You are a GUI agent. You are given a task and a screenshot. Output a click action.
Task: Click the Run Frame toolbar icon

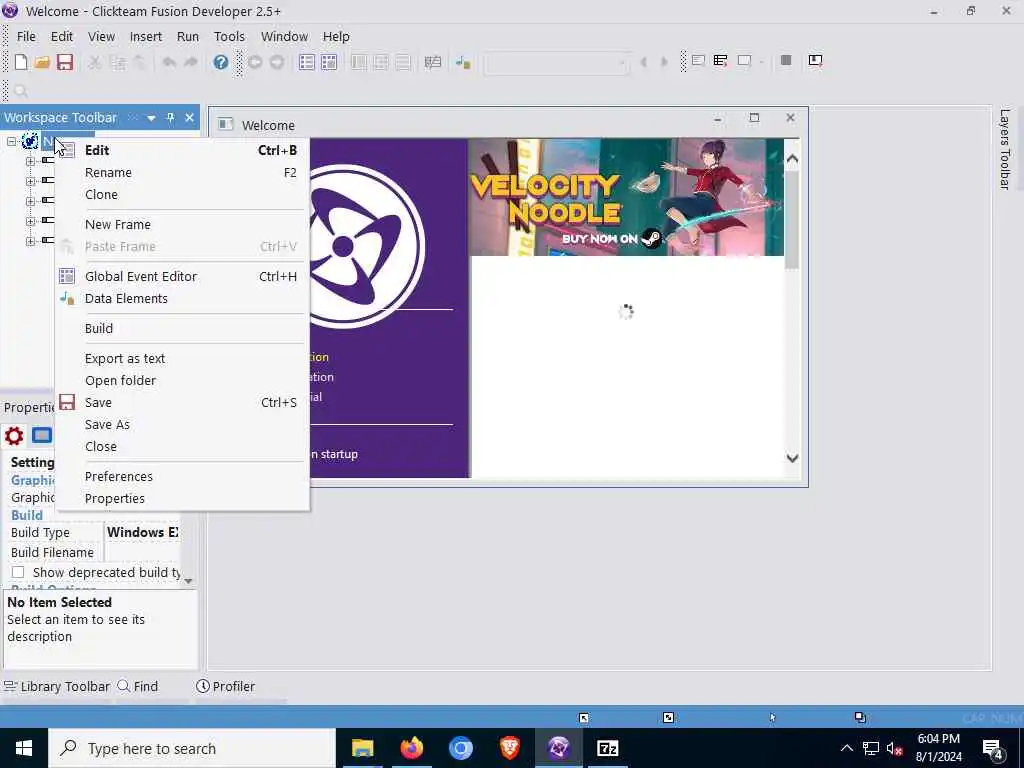tap(744, 61)
